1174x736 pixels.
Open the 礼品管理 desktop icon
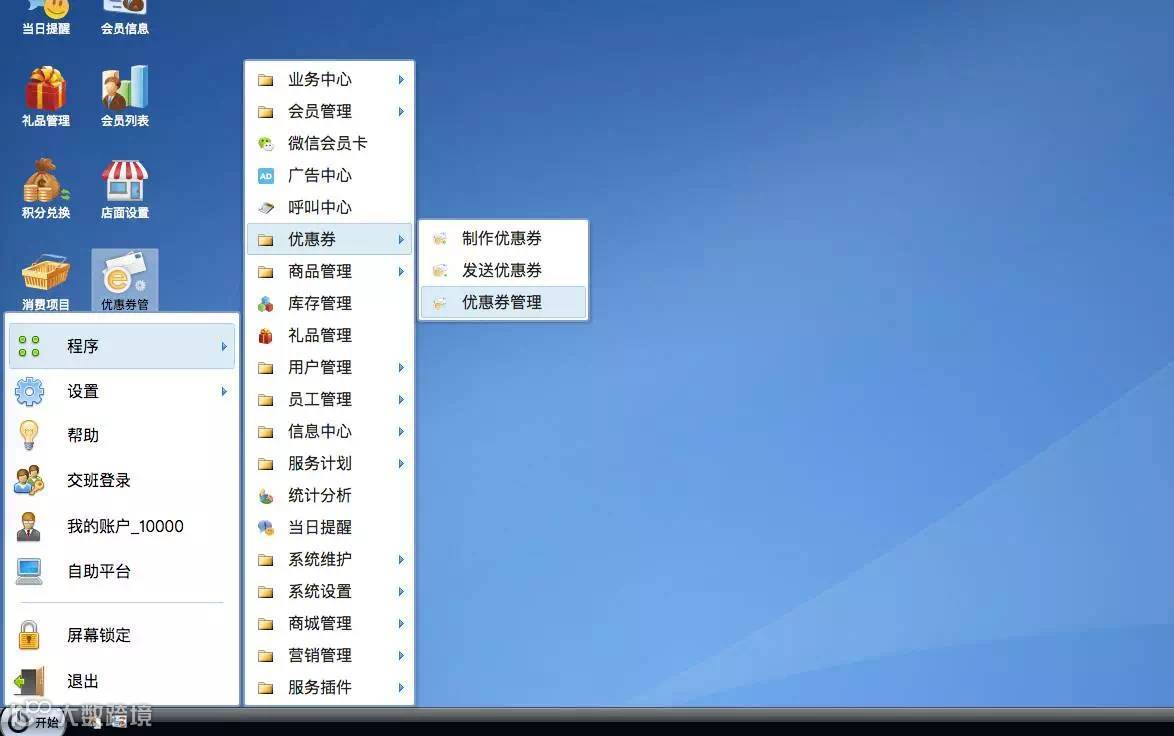(46, 95)
